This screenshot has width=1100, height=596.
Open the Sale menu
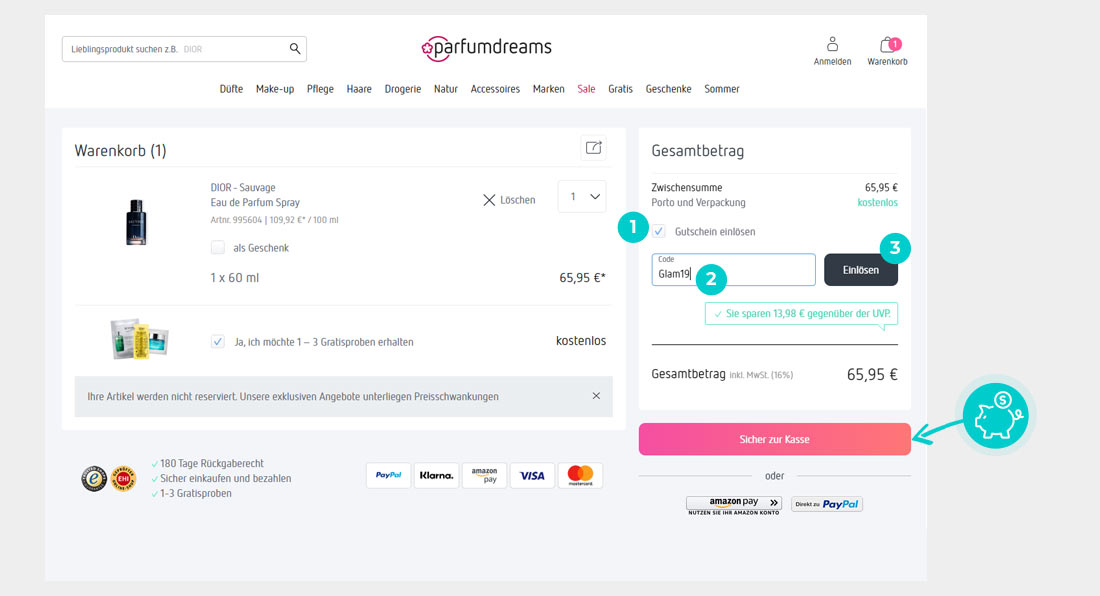[x=586, y=89]
